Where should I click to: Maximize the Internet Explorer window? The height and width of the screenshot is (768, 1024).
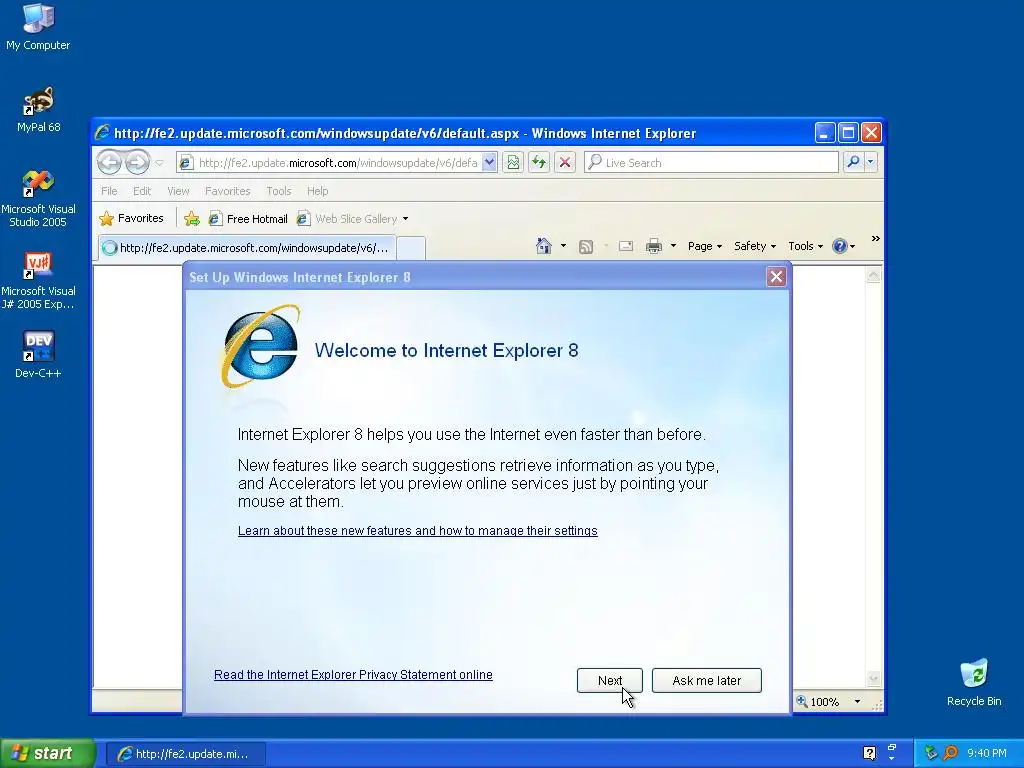click(848, 133)
